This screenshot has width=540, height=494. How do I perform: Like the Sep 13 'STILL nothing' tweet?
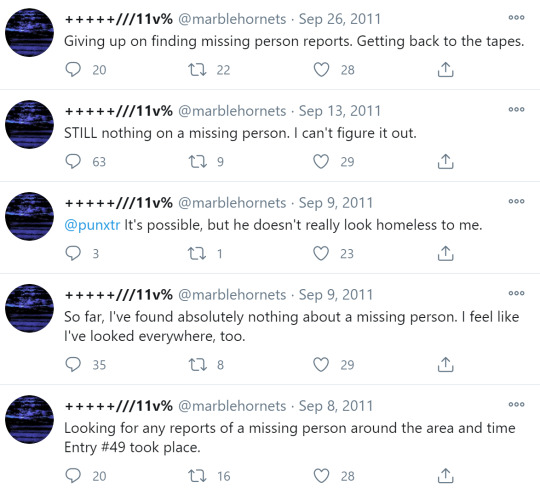point(321,162)
